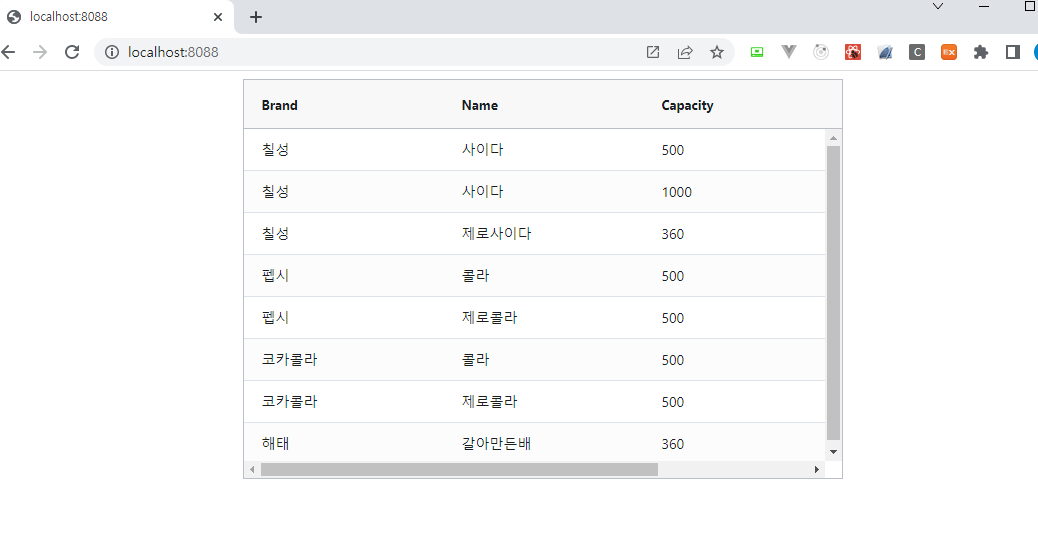Click the browser forward arrow

pos(40,52)
